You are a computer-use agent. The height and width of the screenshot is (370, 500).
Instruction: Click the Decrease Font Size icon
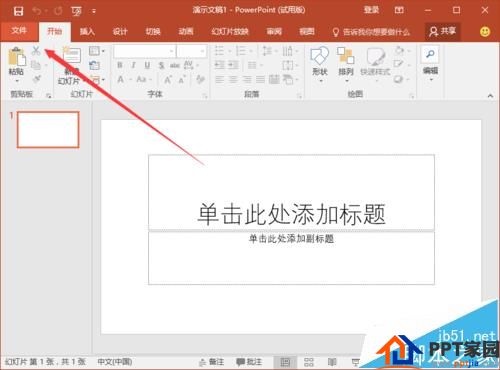click(182, 80)
